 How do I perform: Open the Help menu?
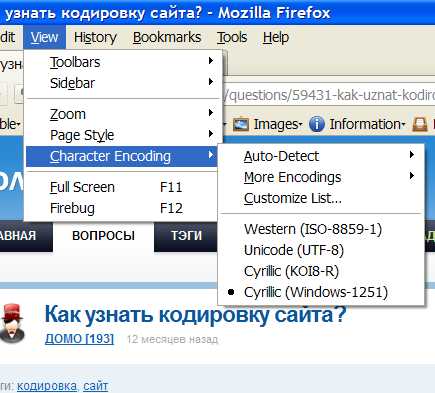276,37
